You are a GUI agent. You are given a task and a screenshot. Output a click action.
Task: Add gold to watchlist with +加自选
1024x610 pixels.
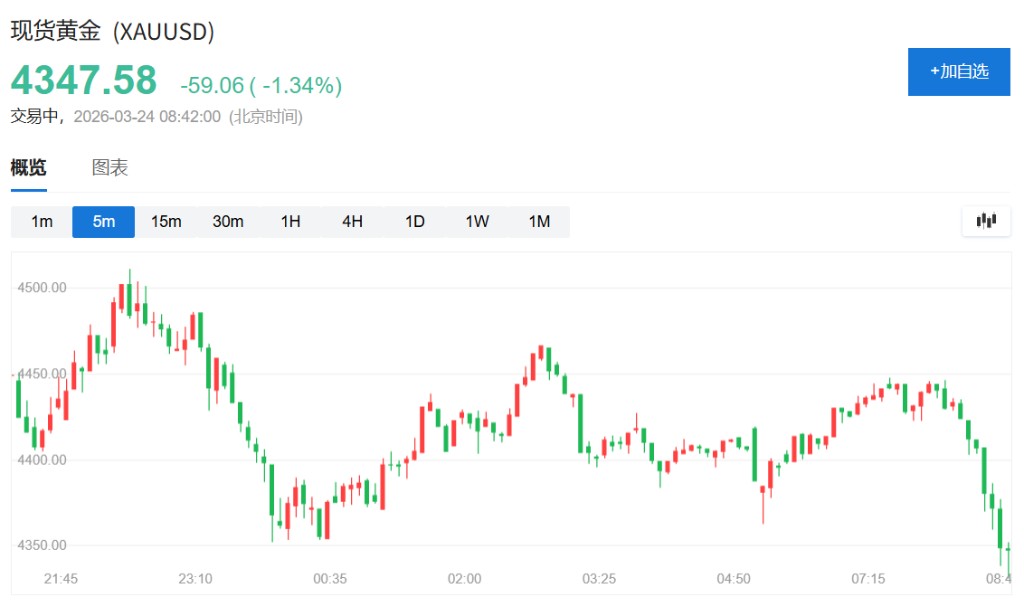tap(958, 71)
